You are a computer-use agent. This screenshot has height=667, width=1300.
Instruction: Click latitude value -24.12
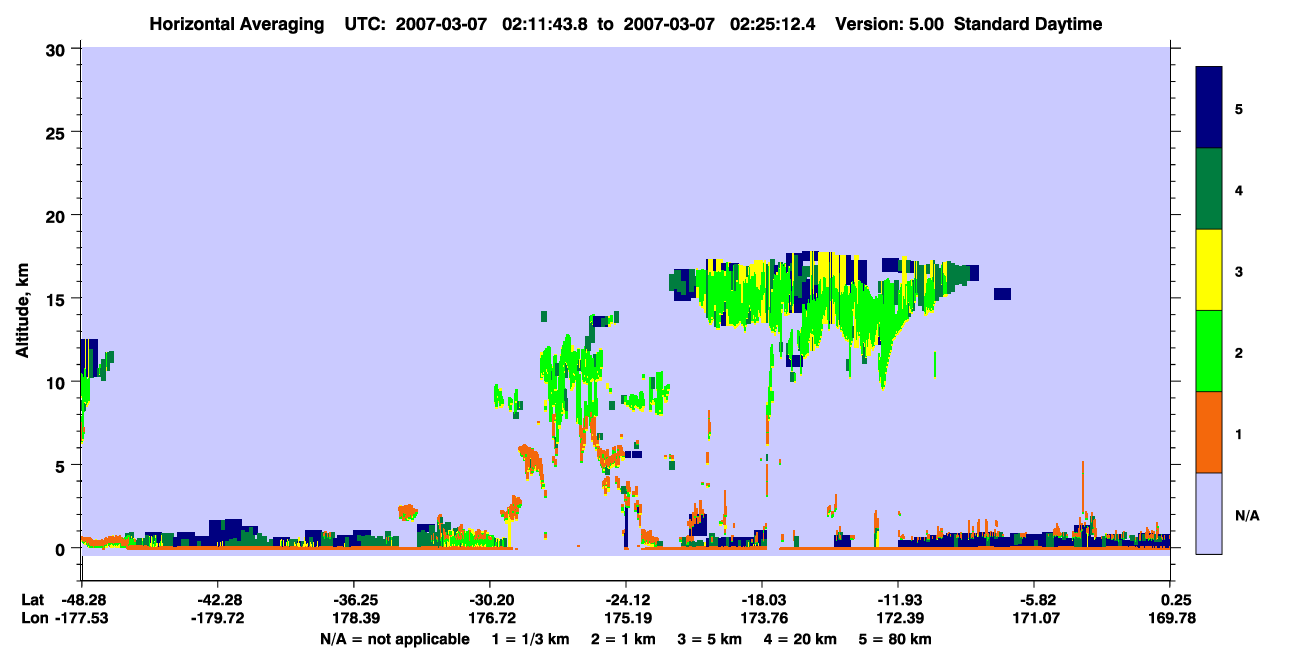click(625, 600)
